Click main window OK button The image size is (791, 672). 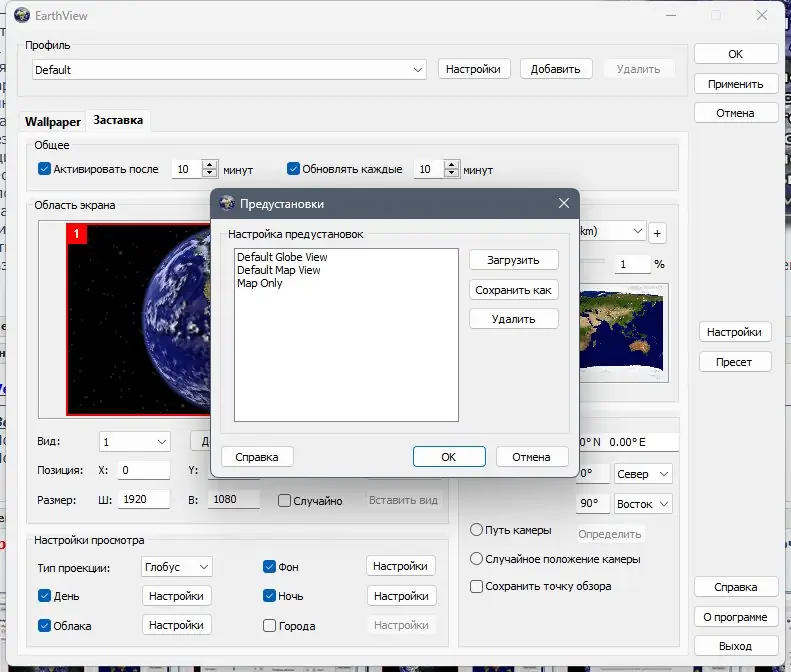click(736, 54)
